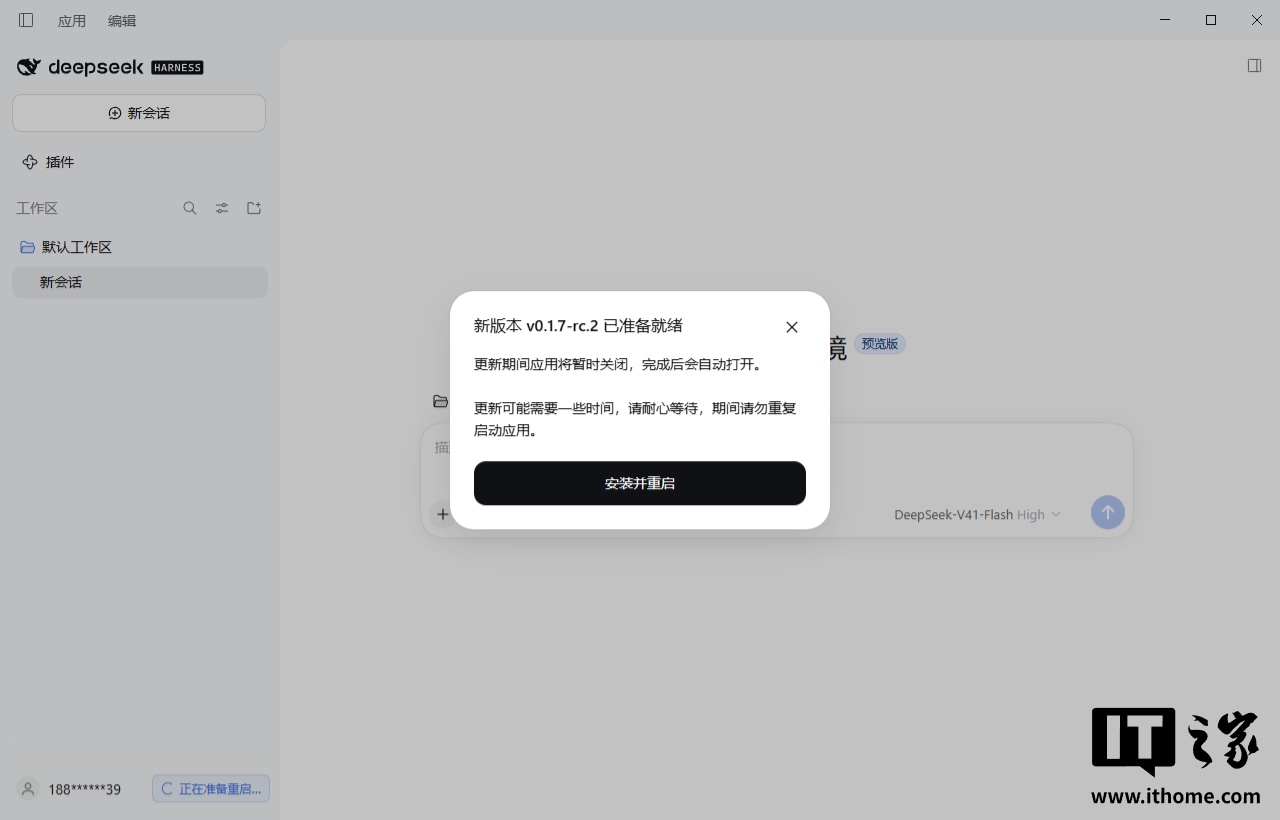Start a new chat with 新会话 button
1280x820 pixels.
pyautogui.click(x=139, y=113)
